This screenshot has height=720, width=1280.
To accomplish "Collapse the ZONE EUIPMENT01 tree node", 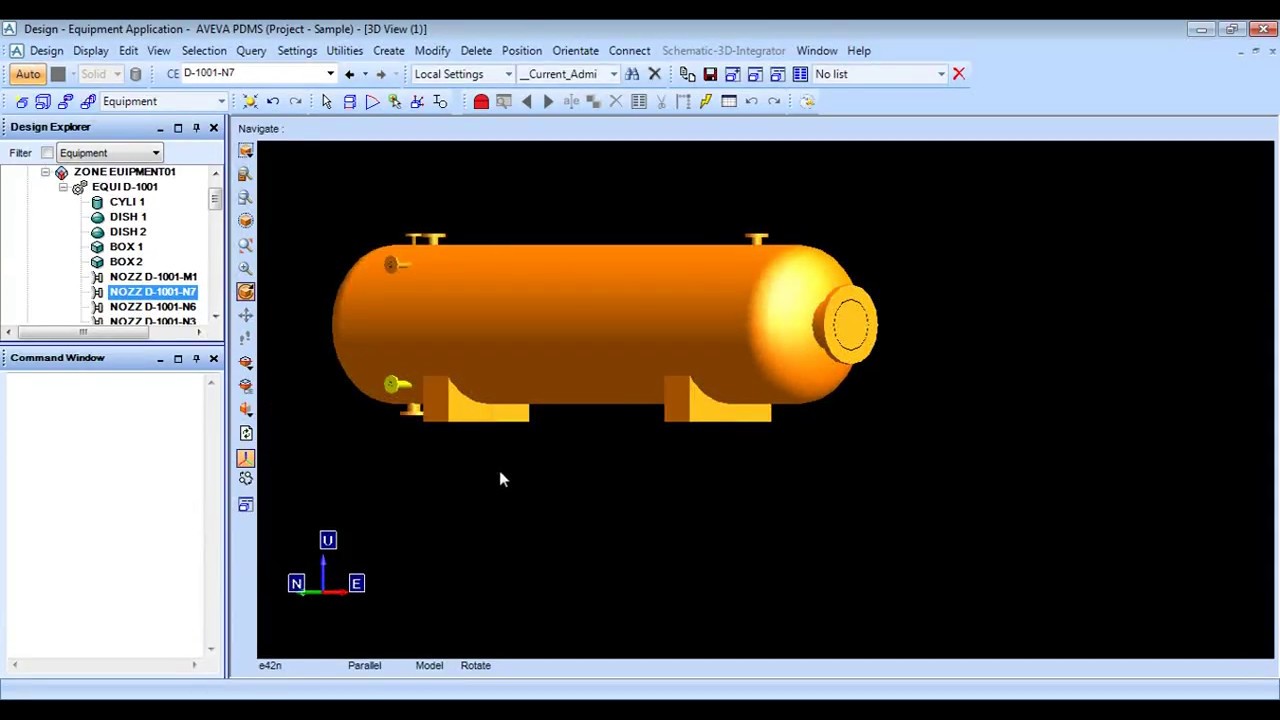I will 45,172.
